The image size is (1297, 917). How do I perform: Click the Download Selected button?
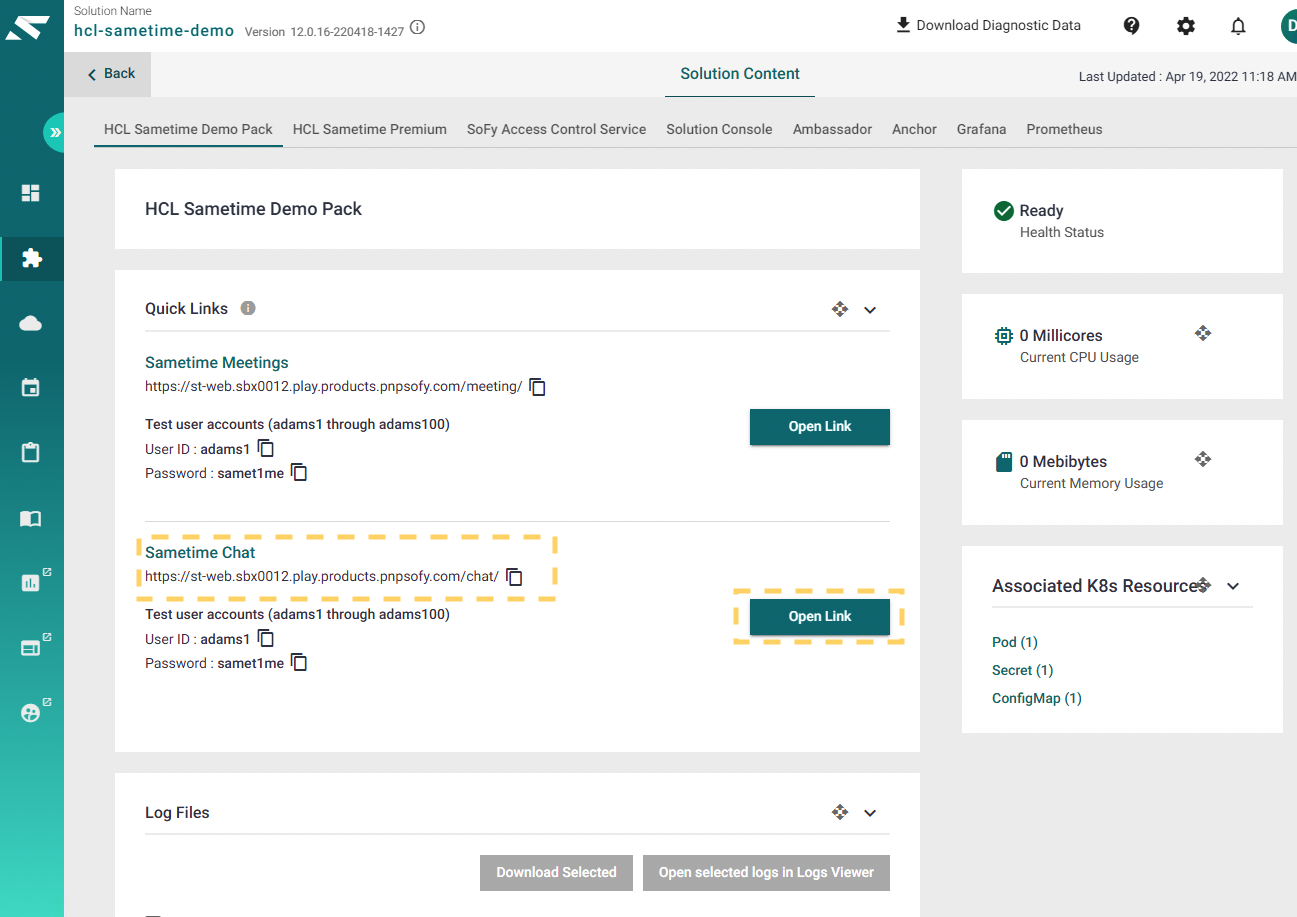(556, 872)
